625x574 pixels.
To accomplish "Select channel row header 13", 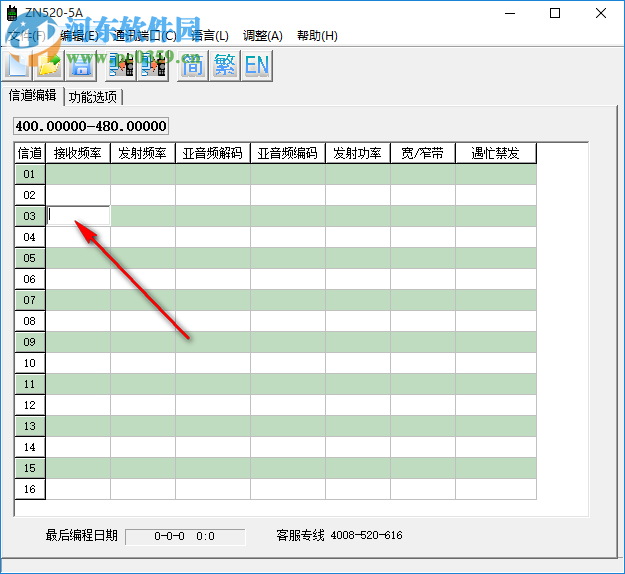I will click(29, 426).
